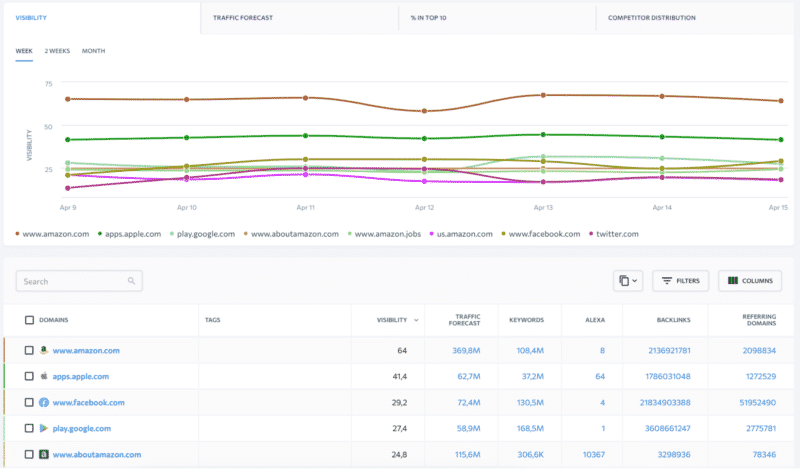
Task: Check the select-all Domains header checkbox
Action: [x=29, y=320]
